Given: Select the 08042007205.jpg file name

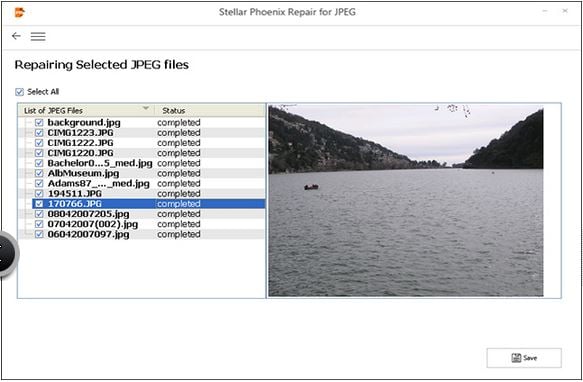Looking at the screenshot, I should click(x=88, y=214).
